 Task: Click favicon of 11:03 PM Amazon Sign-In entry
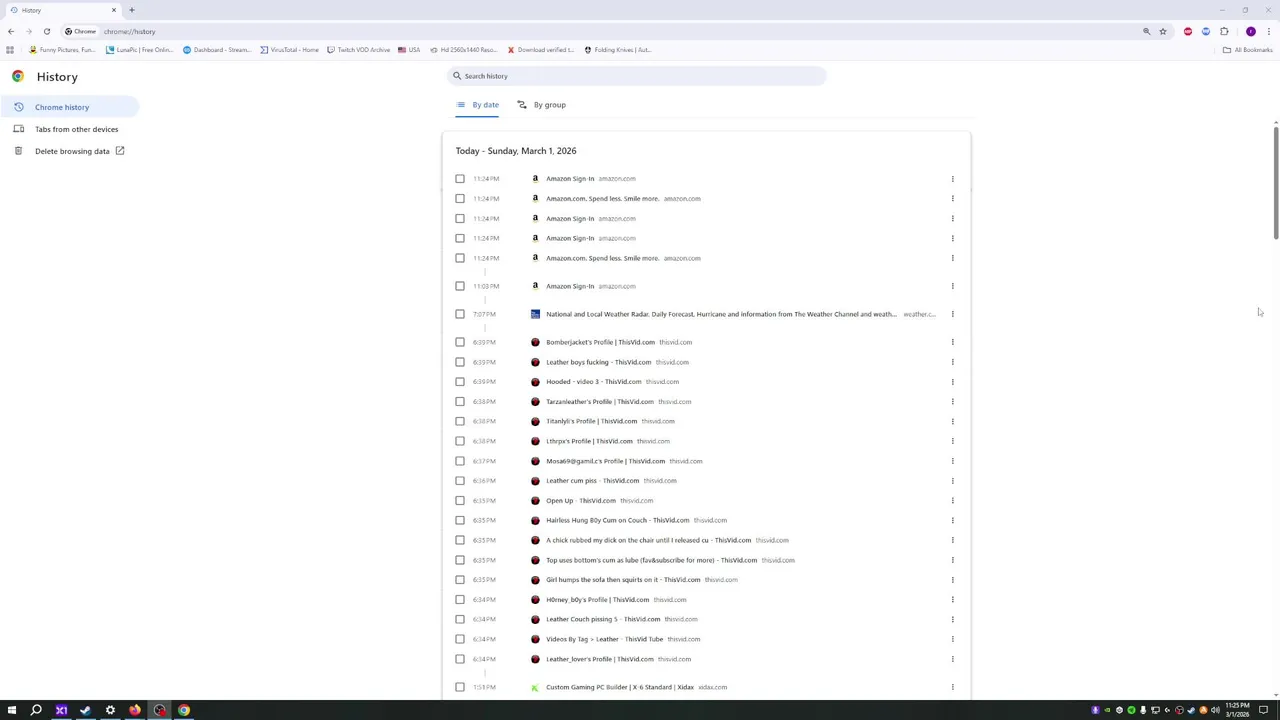tap(535, 286)
